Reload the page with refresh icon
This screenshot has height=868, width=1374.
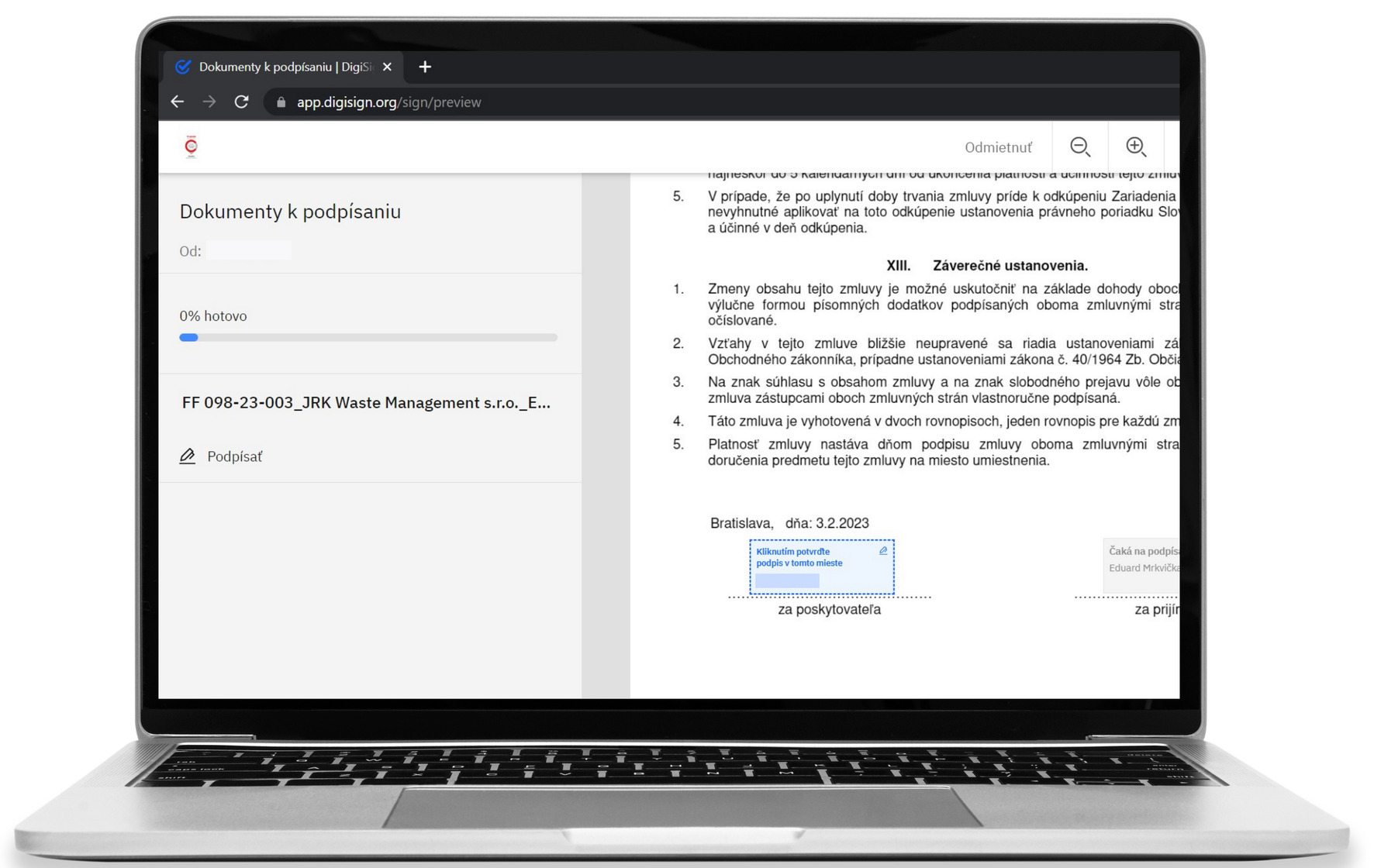[x=242, y=102]
